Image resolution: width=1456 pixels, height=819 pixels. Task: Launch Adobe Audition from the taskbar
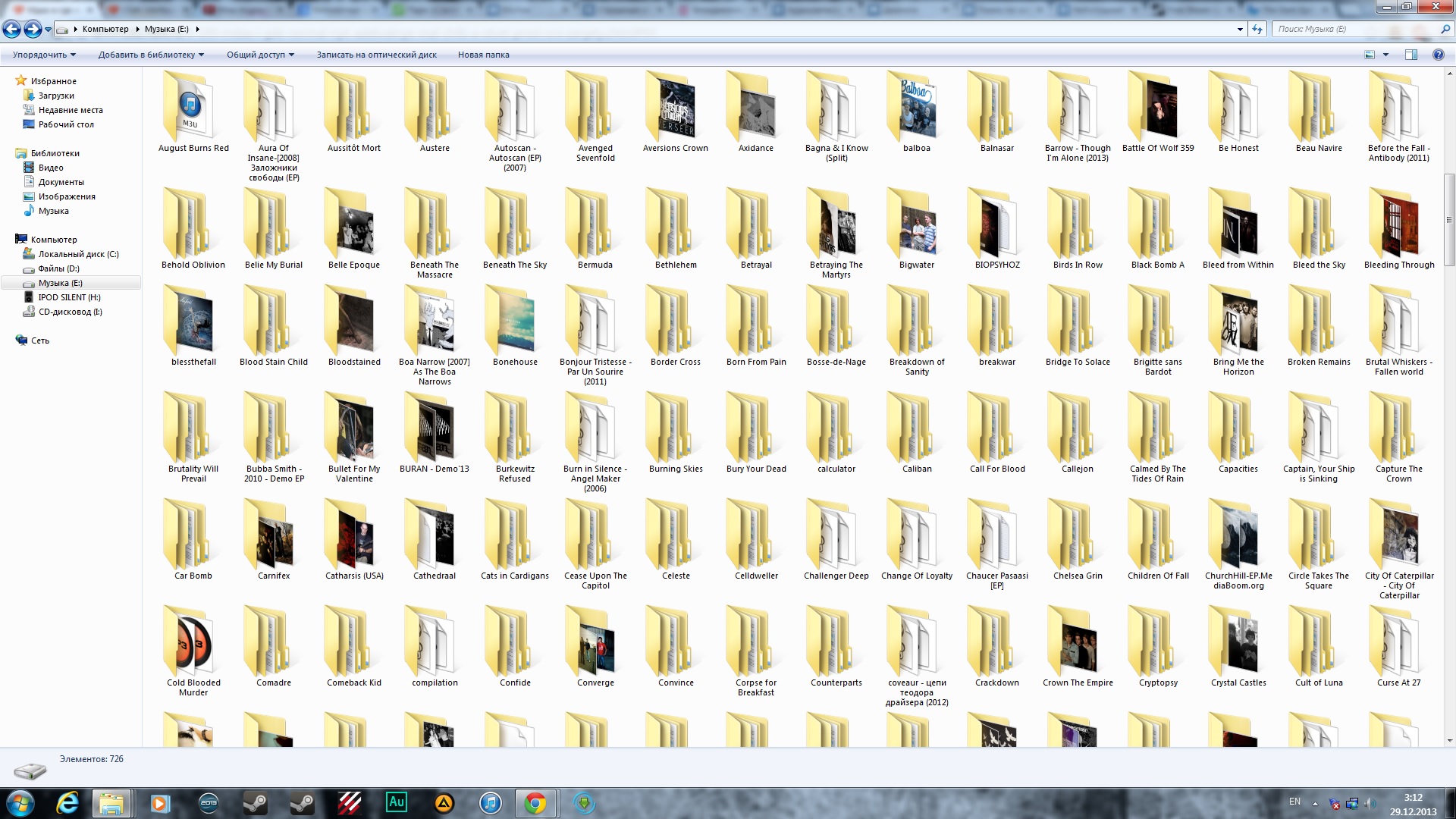tap(396, 802)
